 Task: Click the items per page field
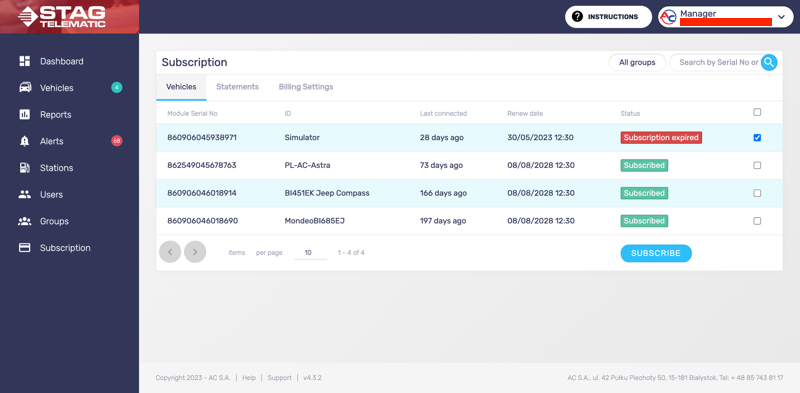click(x=310, y=253)
